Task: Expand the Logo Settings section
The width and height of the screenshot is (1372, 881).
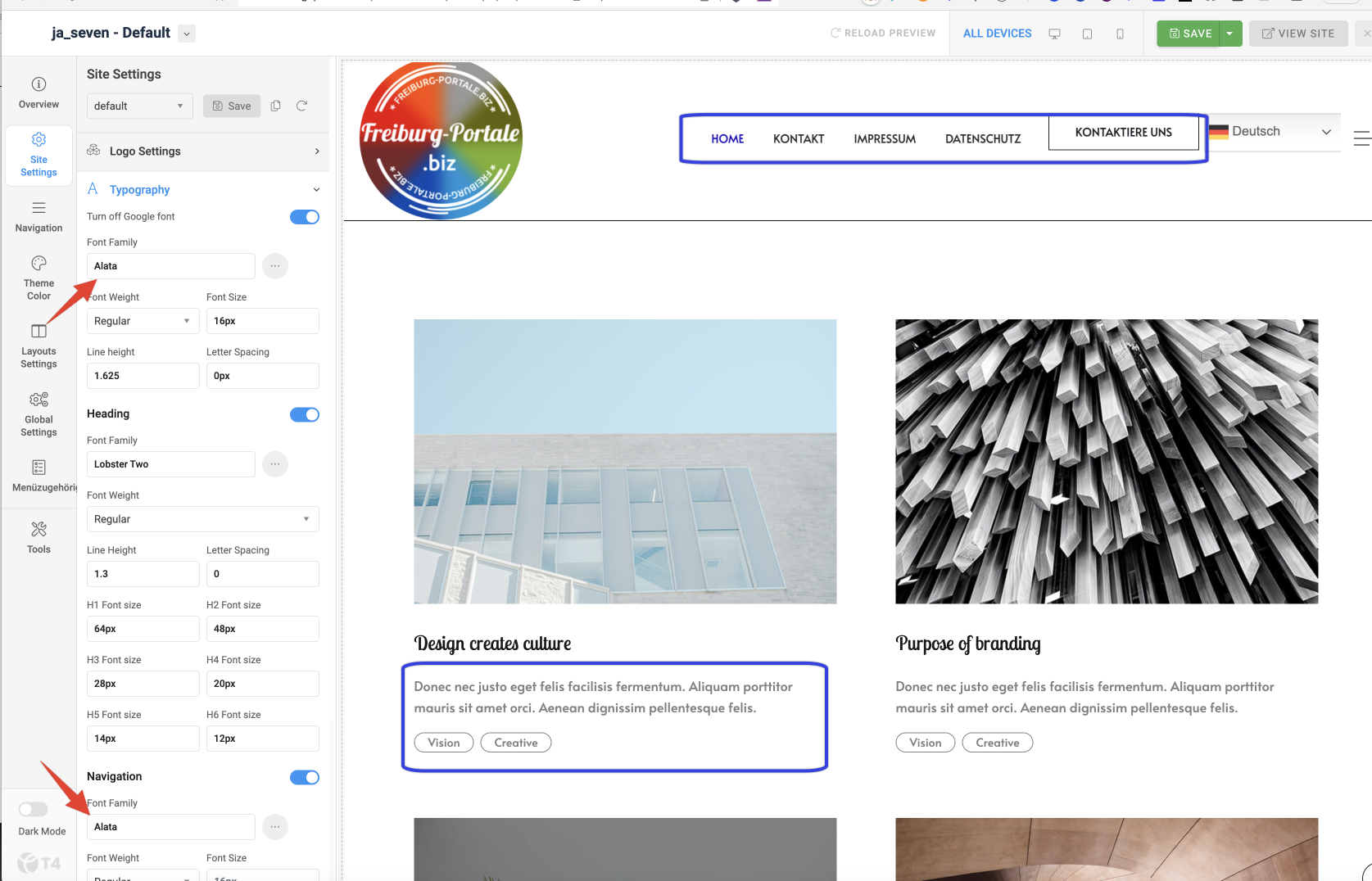Action: (203, 151)
